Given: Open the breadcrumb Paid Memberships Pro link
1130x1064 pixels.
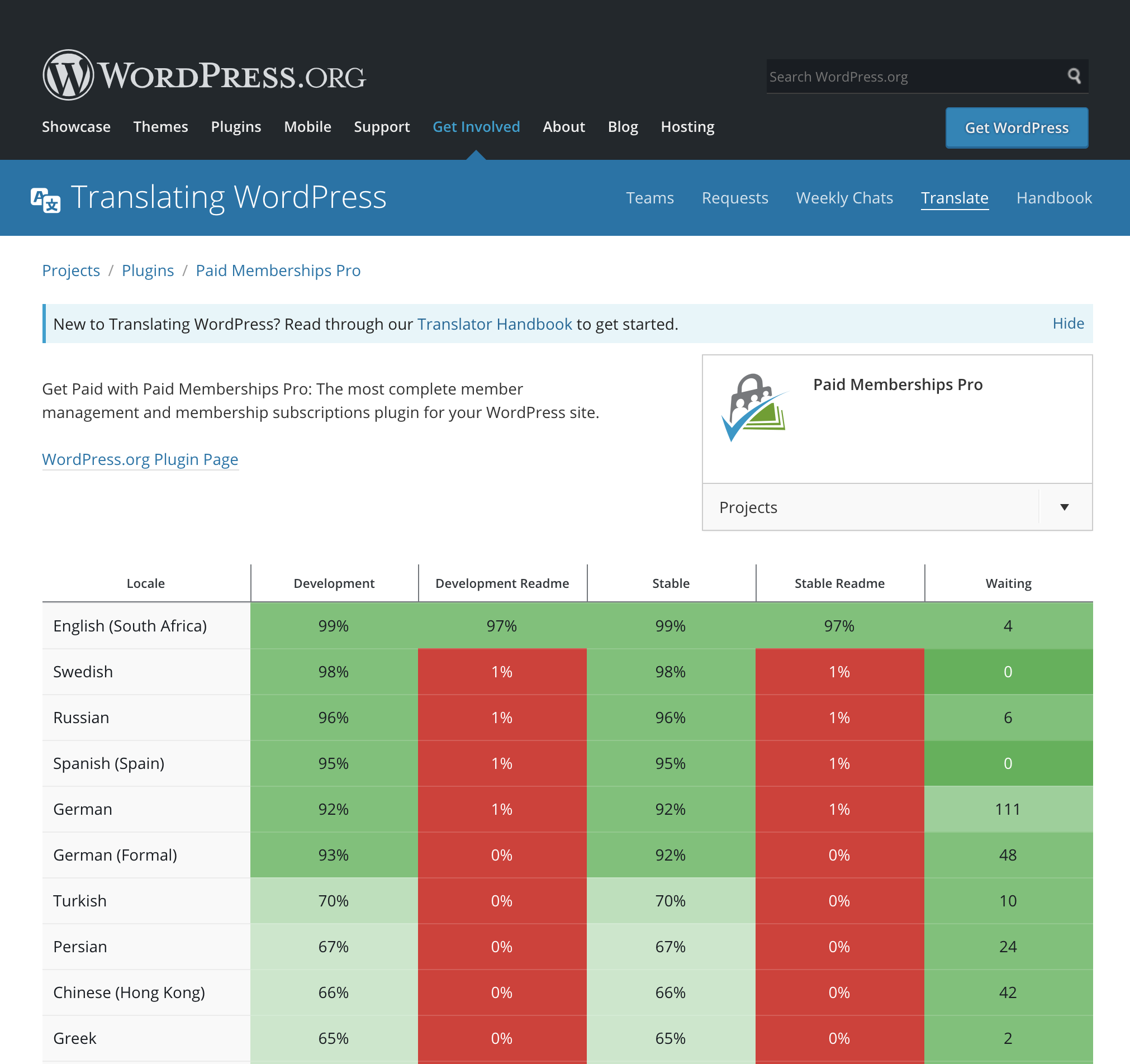Looking at the screenshot, I should 278,270.
